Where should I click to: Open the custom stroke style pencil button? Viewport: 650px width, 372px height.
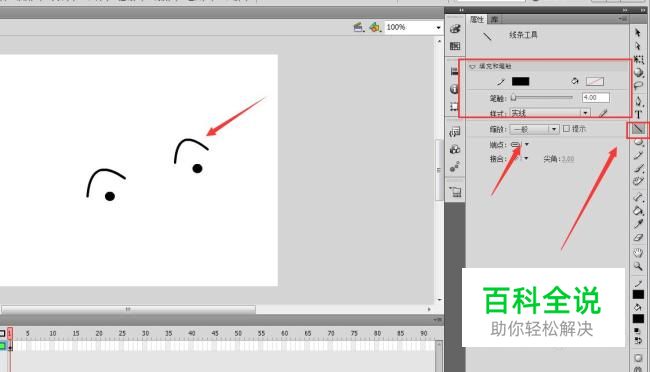pyautogui.click(x=603, y=113)
